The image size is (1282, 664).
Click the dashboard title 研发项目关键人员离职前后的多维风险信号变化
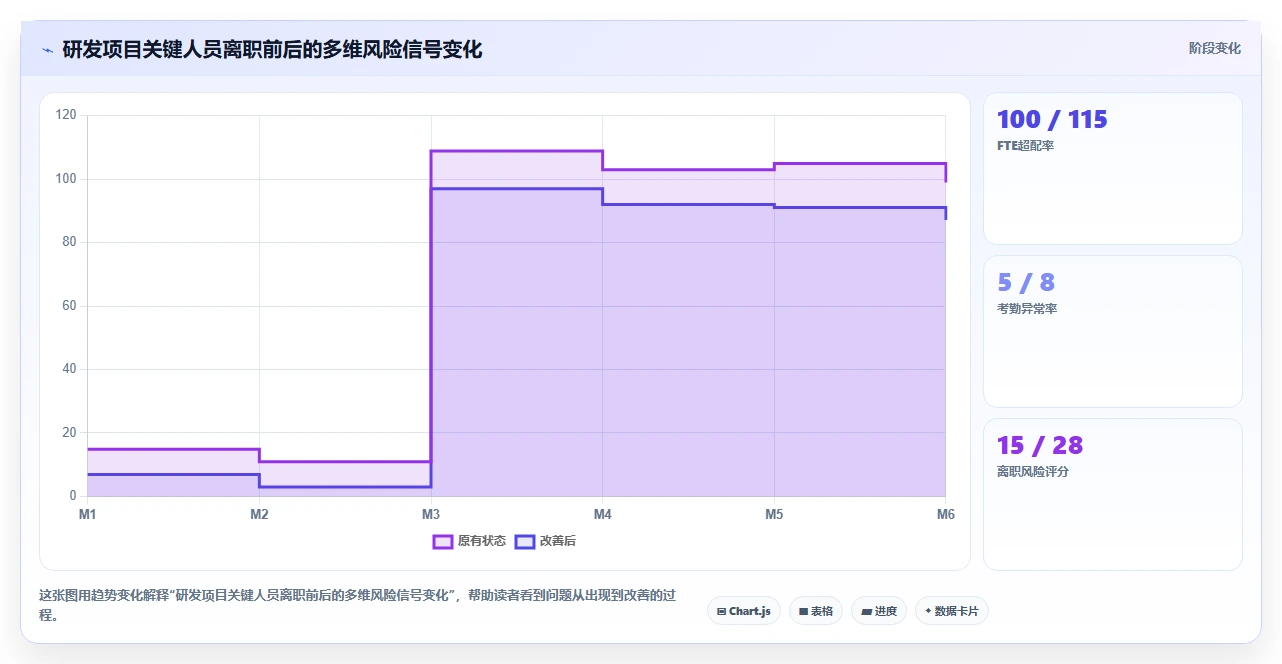[272, 49]
